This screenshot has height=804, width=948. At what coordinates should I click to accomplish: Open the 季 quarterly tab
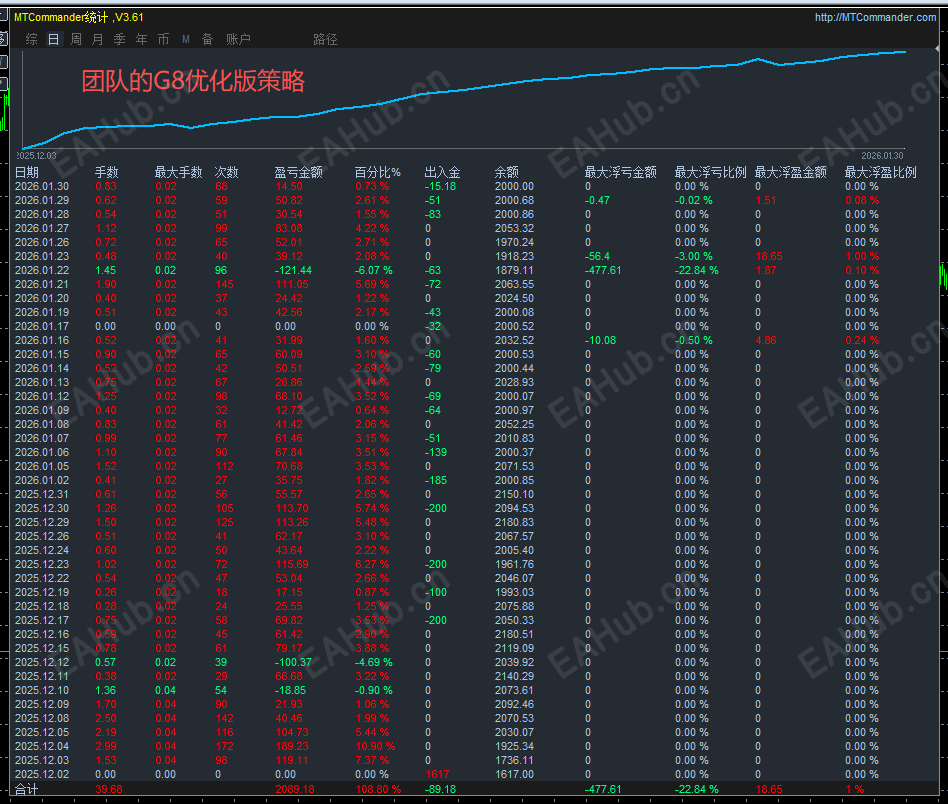[x=119, y=39]
